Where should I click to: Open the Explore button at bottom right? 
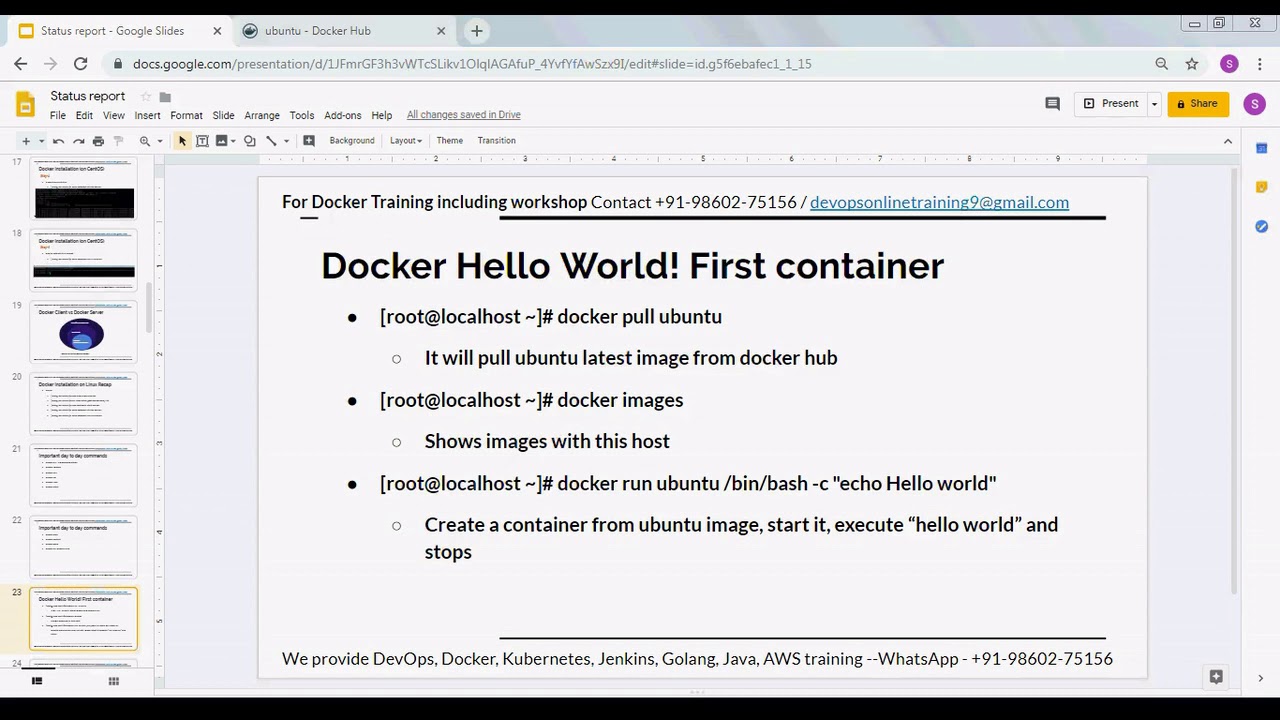pos(1216,677)
